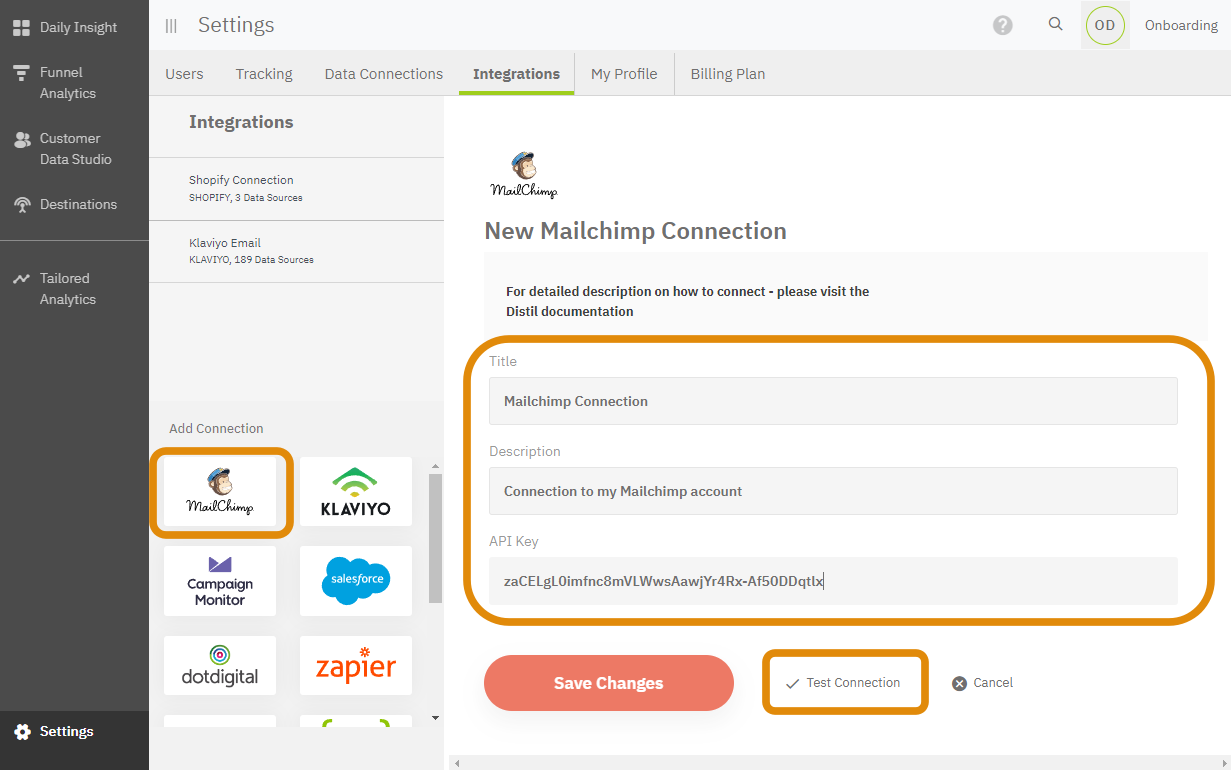Focus the API Key field
This screenshot has height=770, width=1231.
833,581
